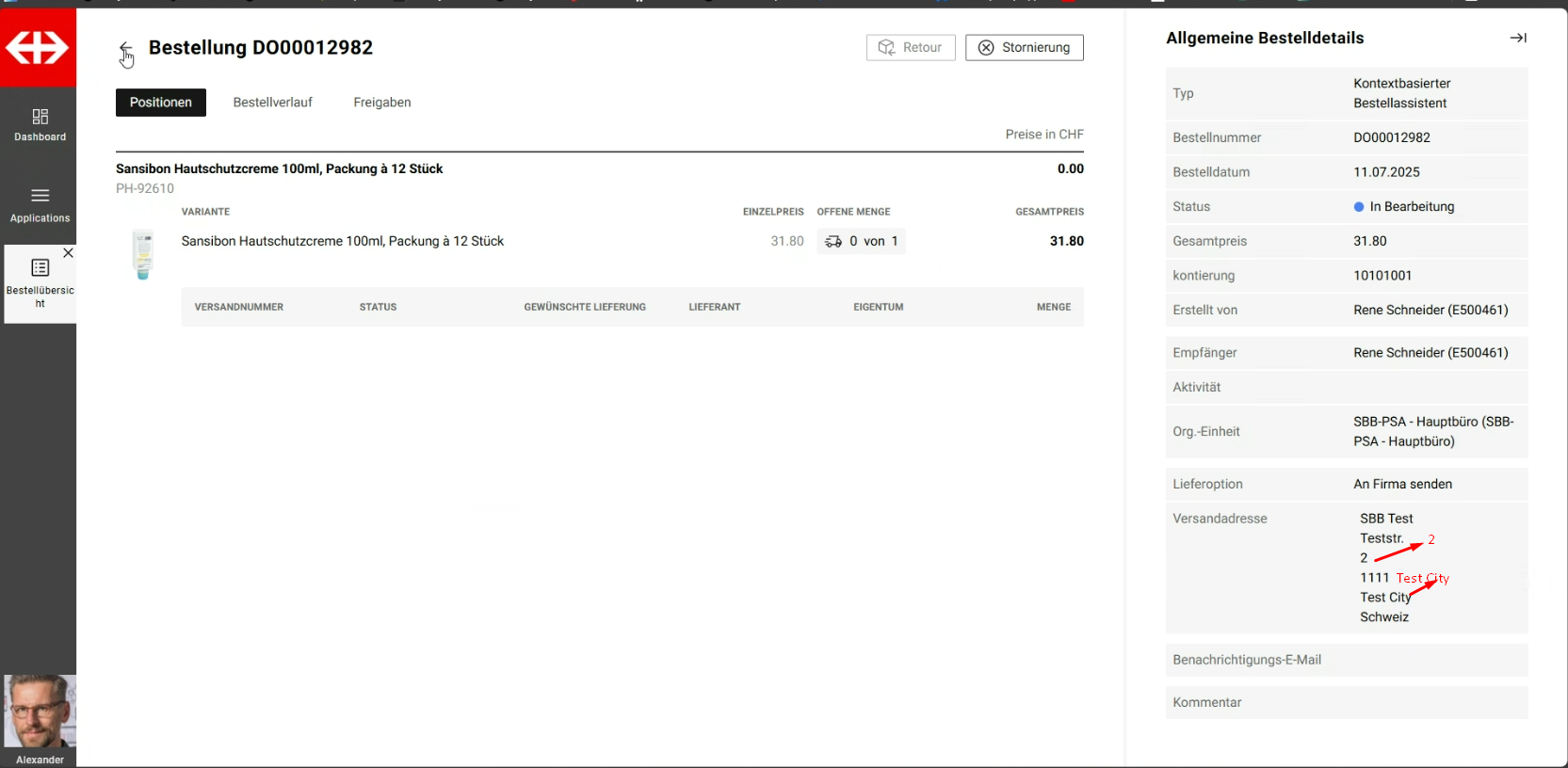Click the SBB logo in the corner
The image size is (1568, 768).
38,47
